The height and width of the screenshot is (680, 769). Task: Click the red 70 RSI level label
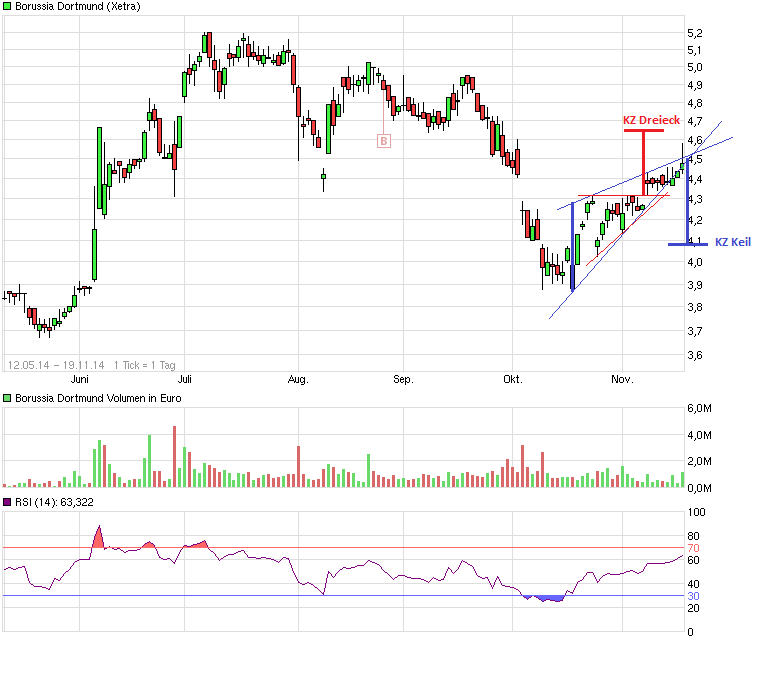point(693,548)
